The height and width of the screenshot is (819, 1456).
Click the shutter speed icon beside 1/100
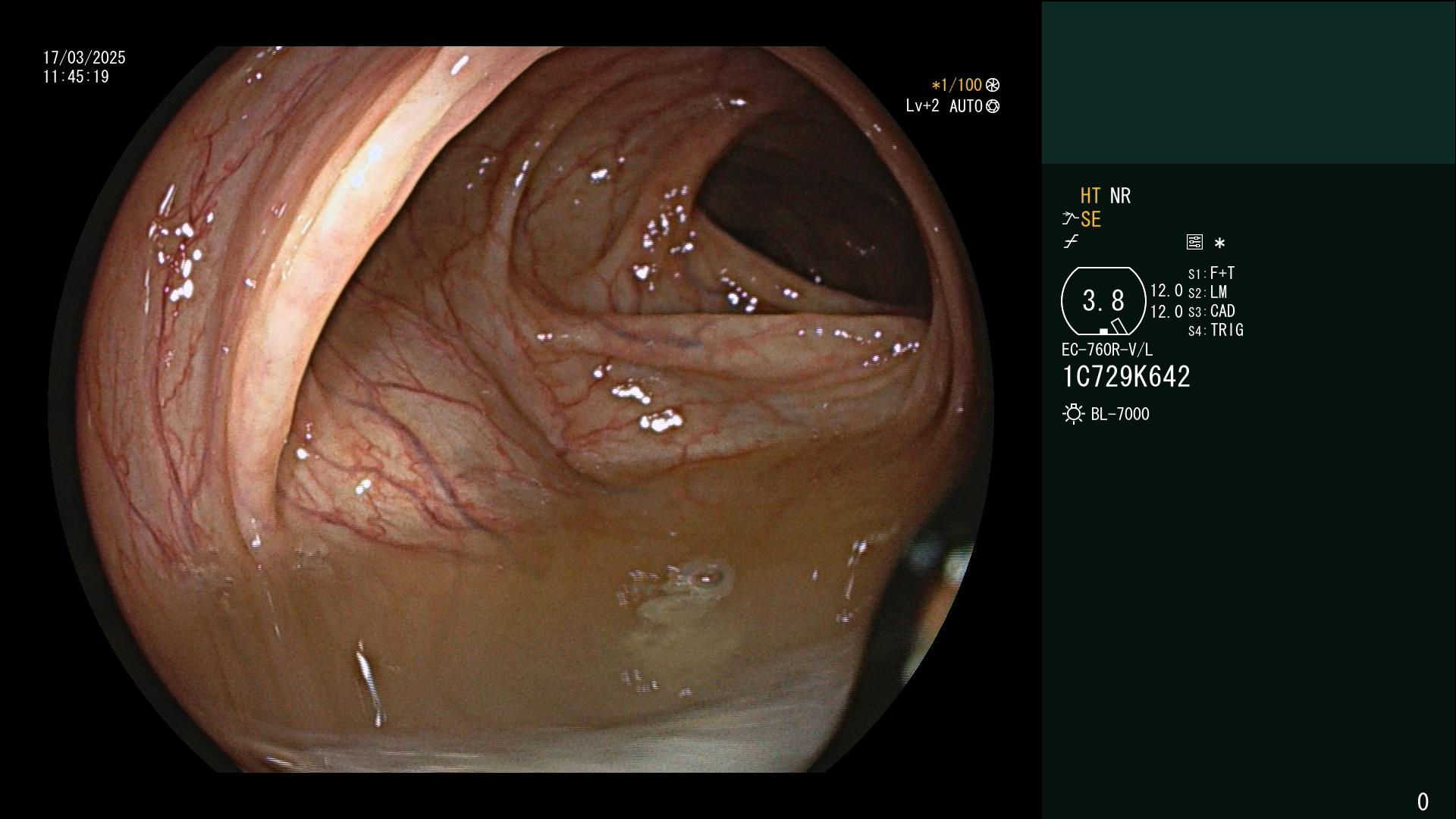click(993, 86)
